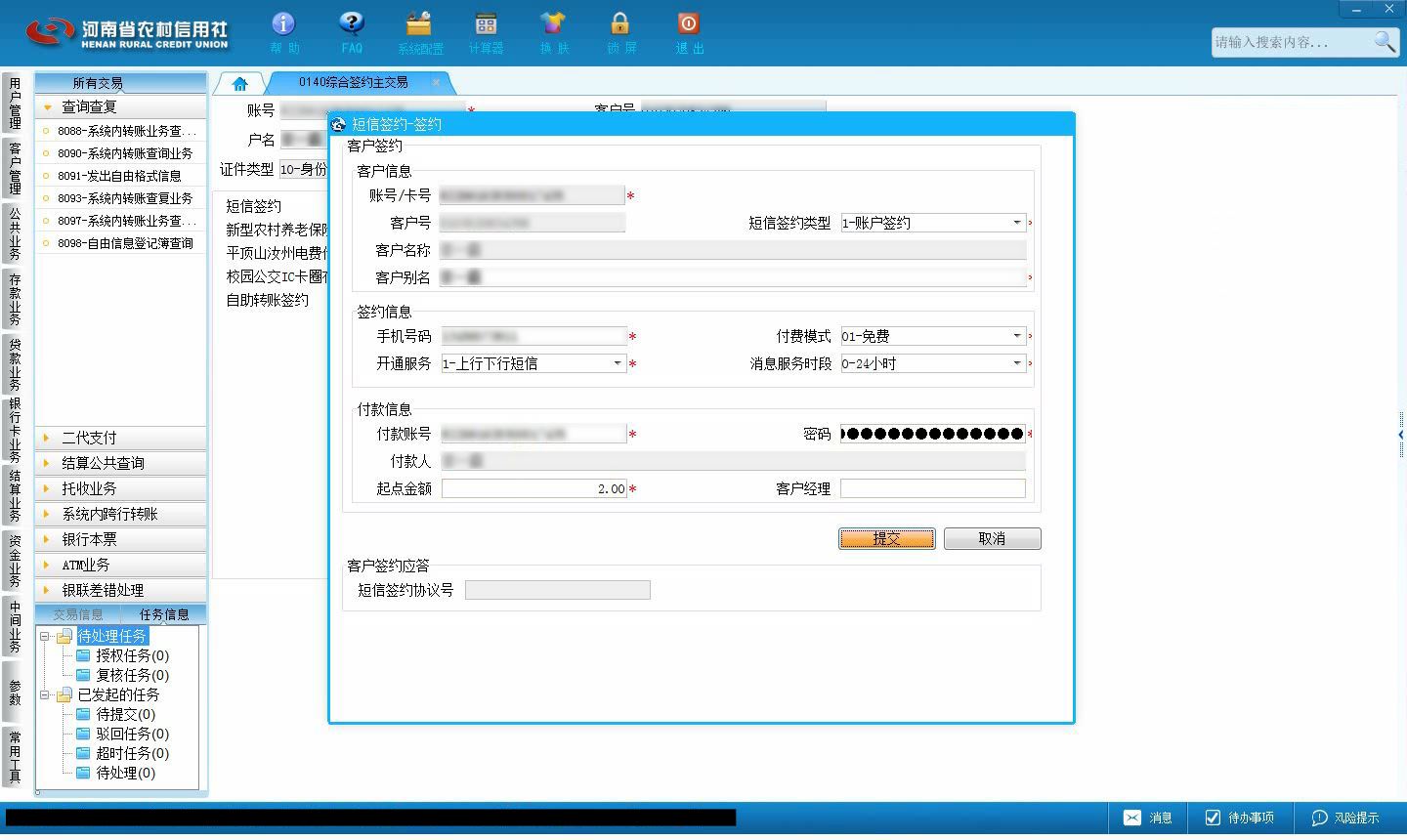The image size is (1407, 840).
Task: Click the 取消 cancel button
Action: click(992, 538)
